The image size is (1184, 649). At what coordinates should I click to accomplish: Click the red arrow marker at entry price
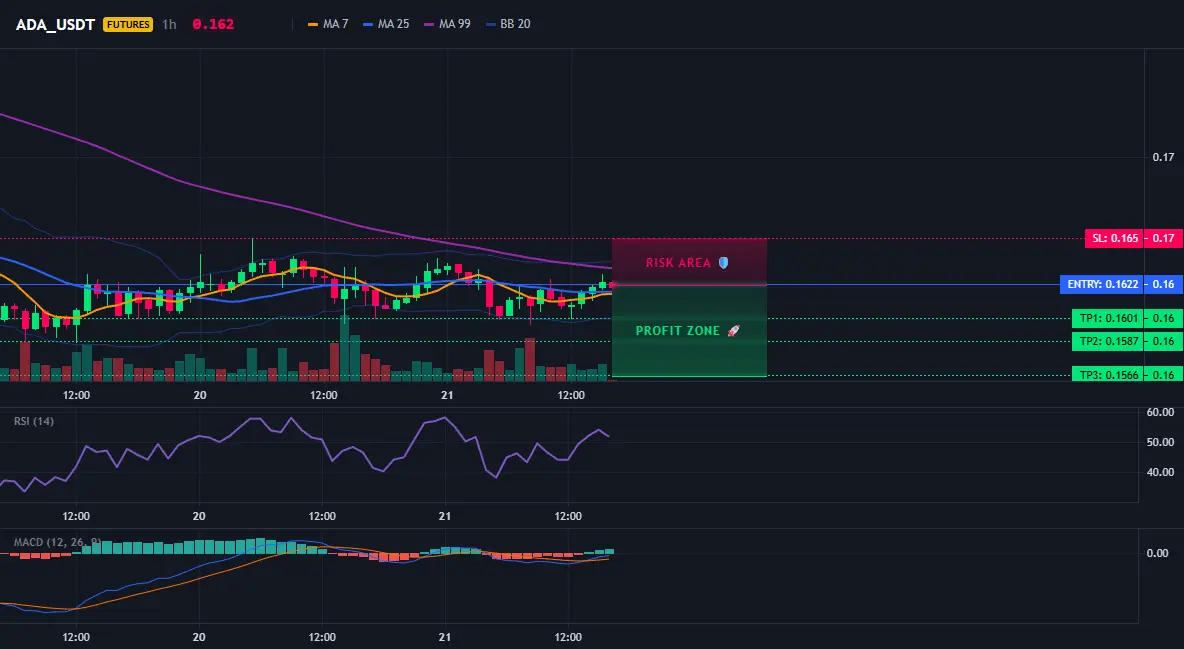click(614, 285)
